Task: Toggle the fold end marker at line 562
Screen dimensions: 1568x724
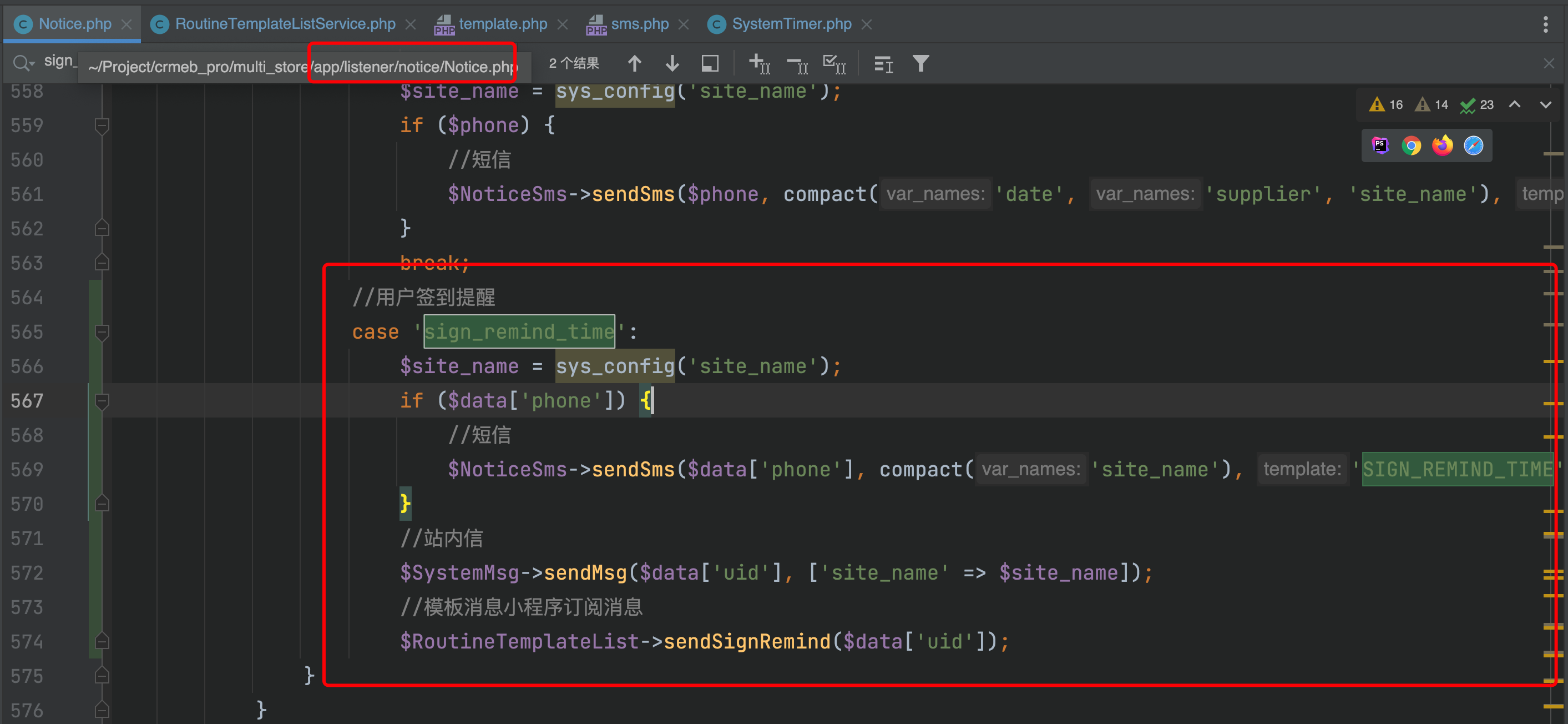Action: pyautogui.click(x=102, y=228)
